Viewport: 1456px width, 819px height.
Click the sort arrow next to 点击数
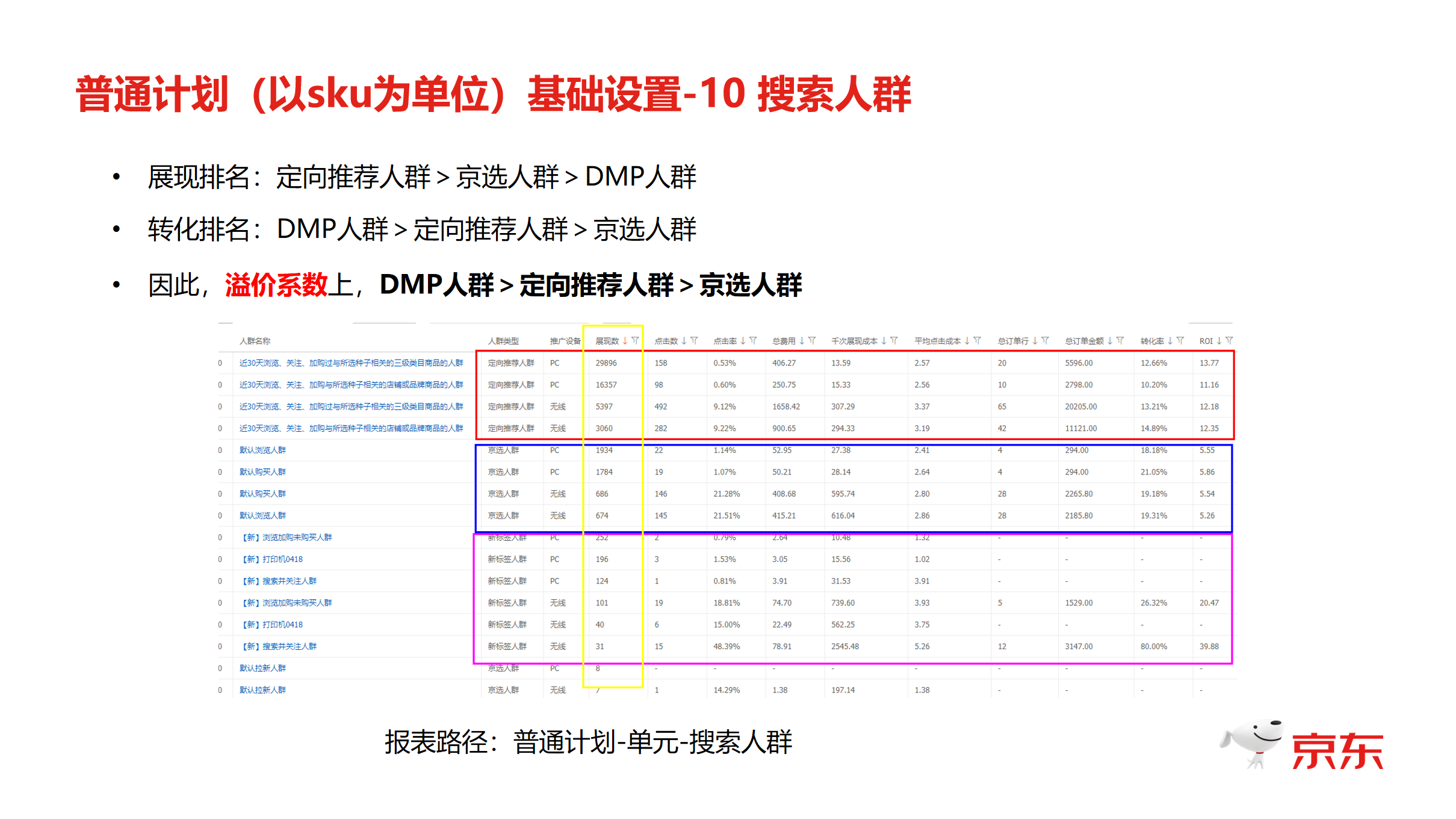pos(684,341)
